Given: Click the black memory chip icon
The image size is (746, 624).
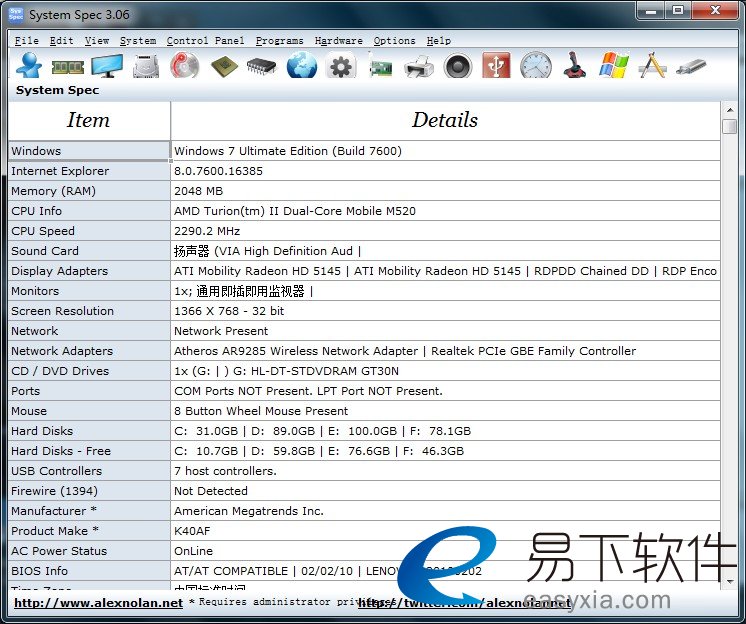Looking at the screenshot, I should [x=262, y=67].
